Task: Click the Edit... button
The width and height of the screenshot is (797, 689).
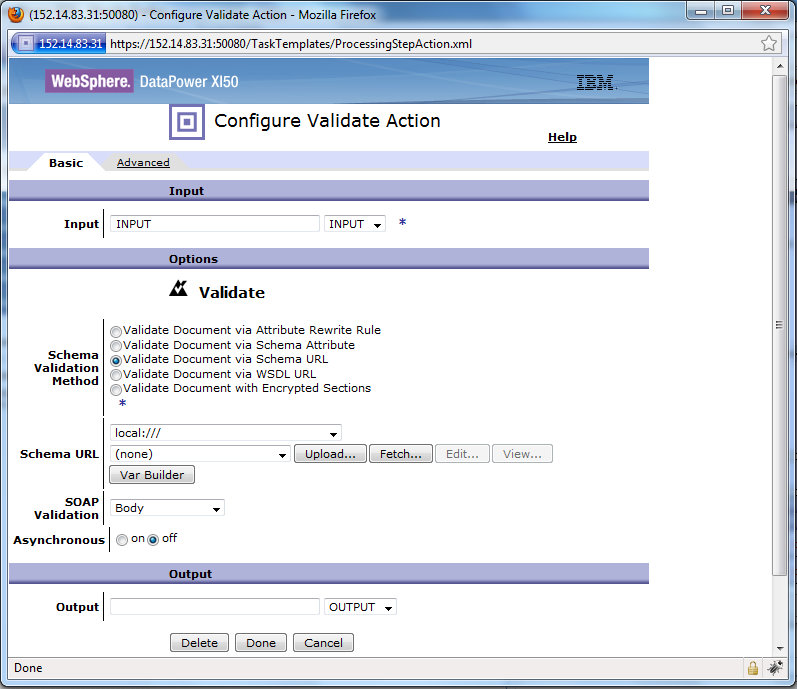Action: point(462,454)
